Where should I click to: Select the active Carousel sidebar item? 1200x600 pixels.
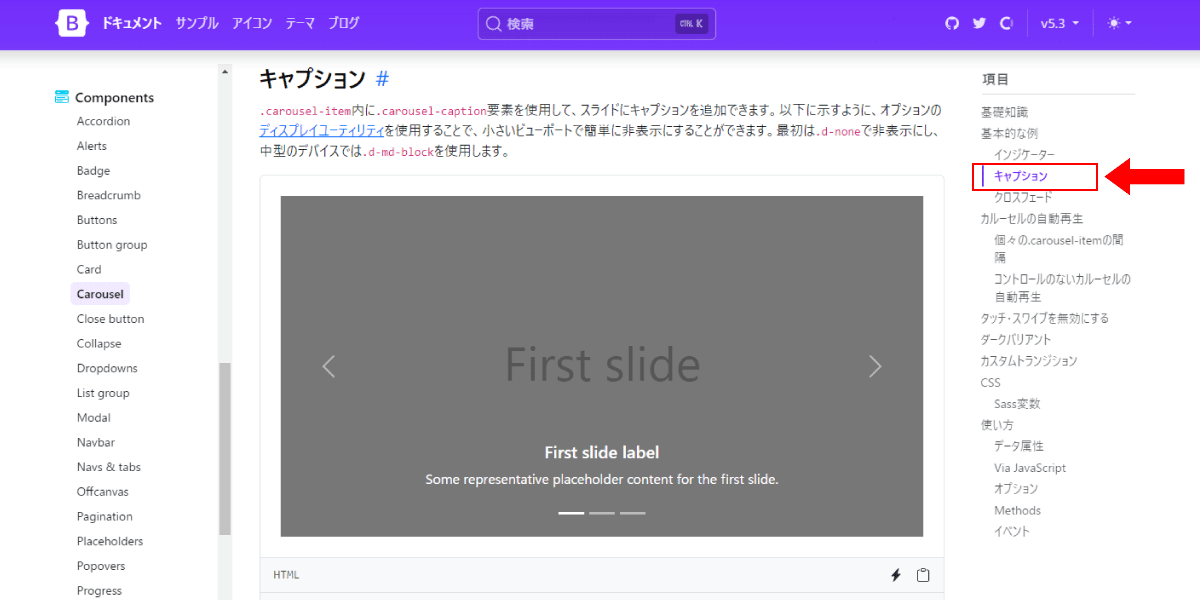point(100,294)
